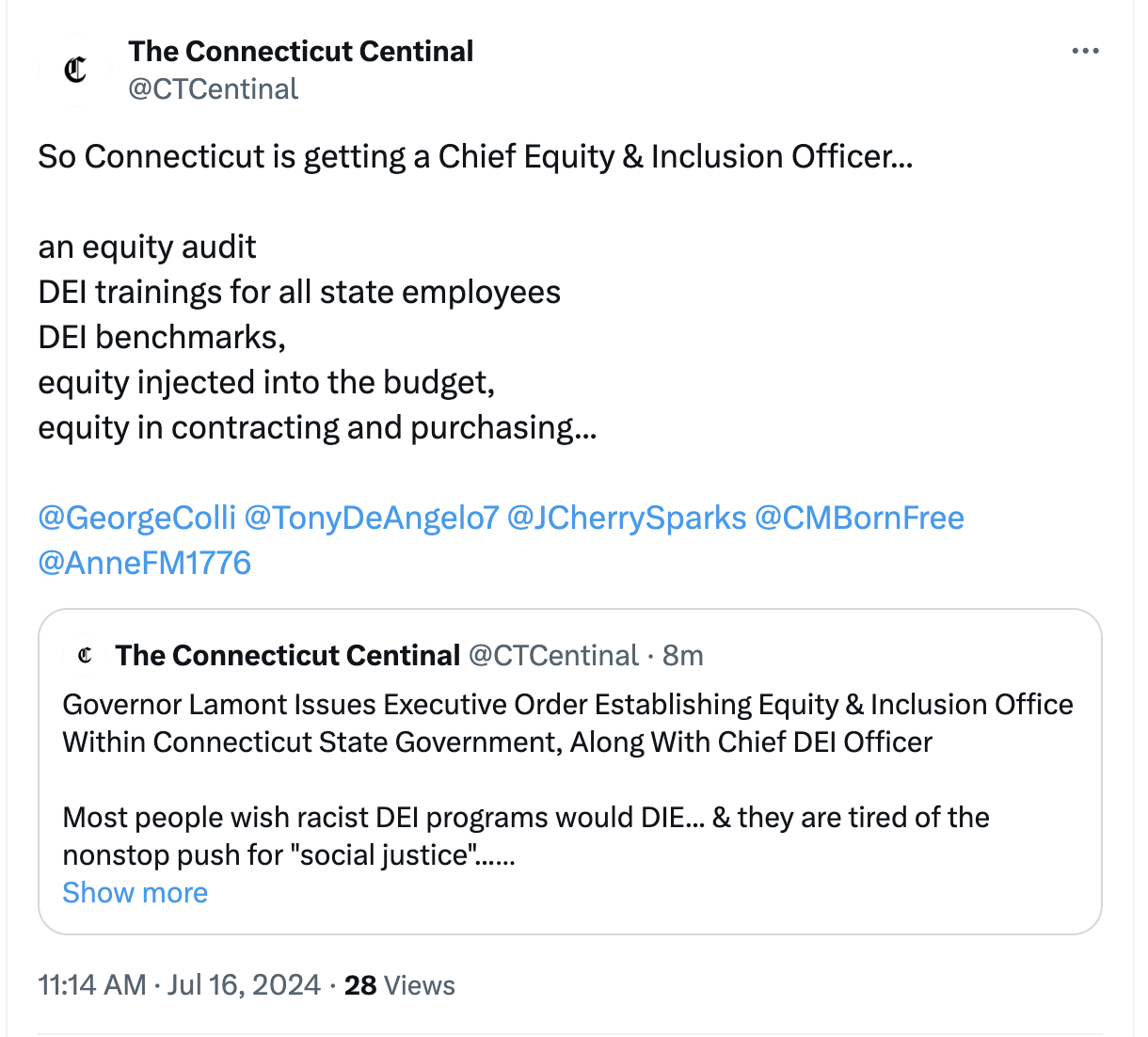The image size is (1148, 1037).
Task: Click the small avatar in quoted tweet
Action: 86,655
